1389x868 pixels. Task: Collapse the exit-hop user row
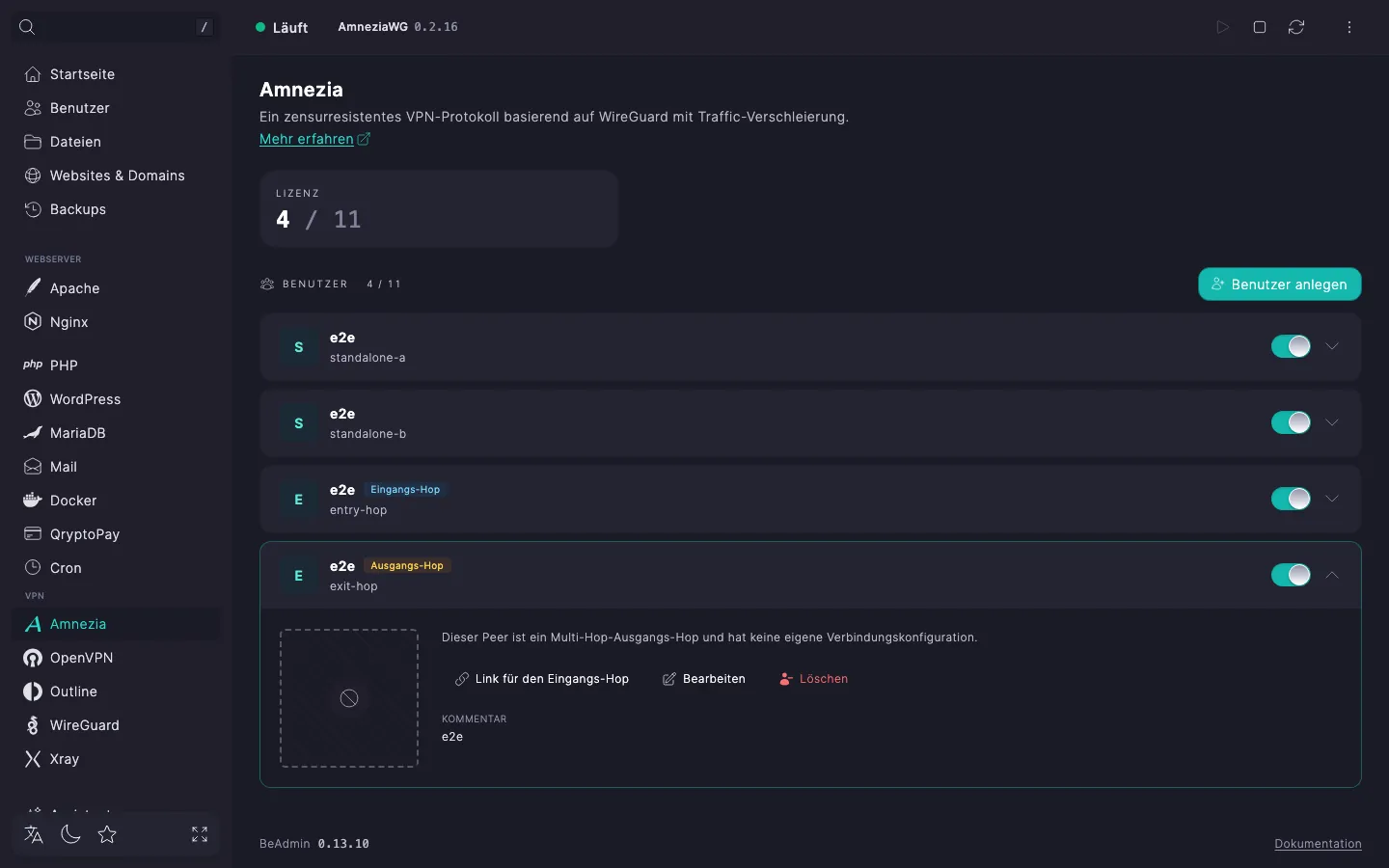coord(1332,575)
